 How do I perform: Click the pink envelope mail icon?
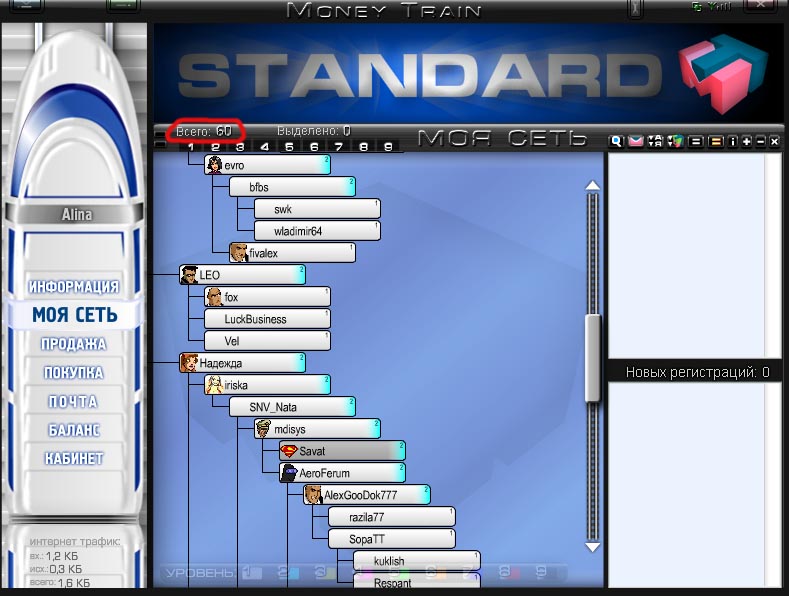click(635, 142)
